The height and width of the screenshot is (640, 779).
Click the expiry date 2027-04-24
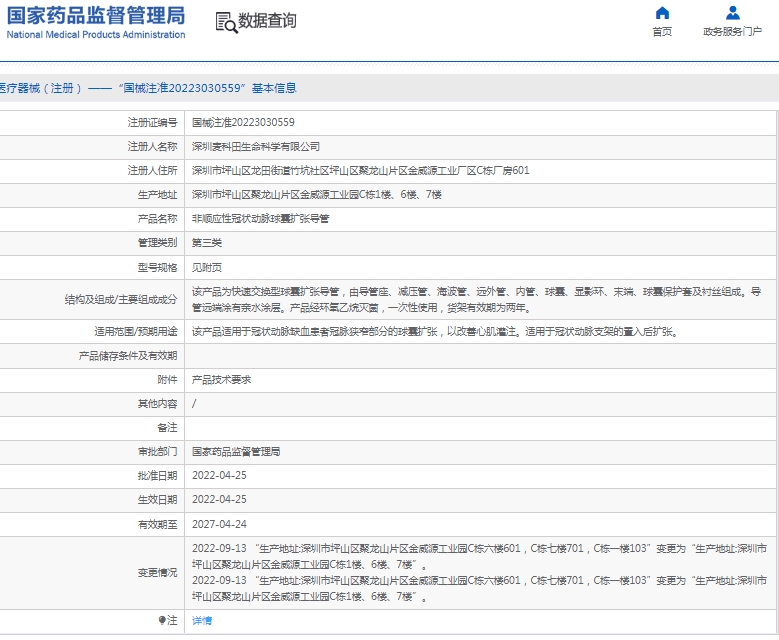click(219, 524)
